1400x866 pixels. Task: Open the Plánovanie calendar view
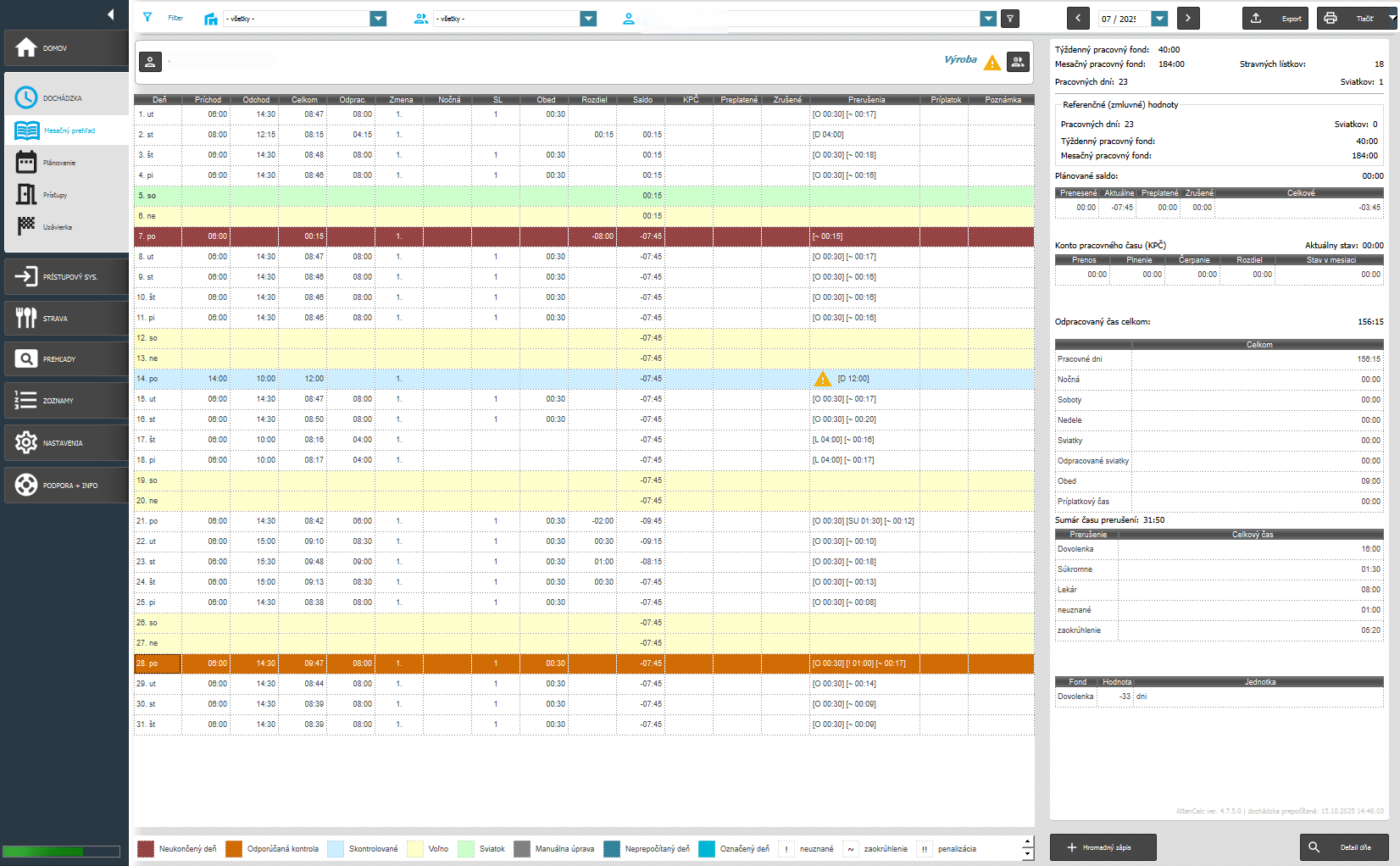[58, 163]
